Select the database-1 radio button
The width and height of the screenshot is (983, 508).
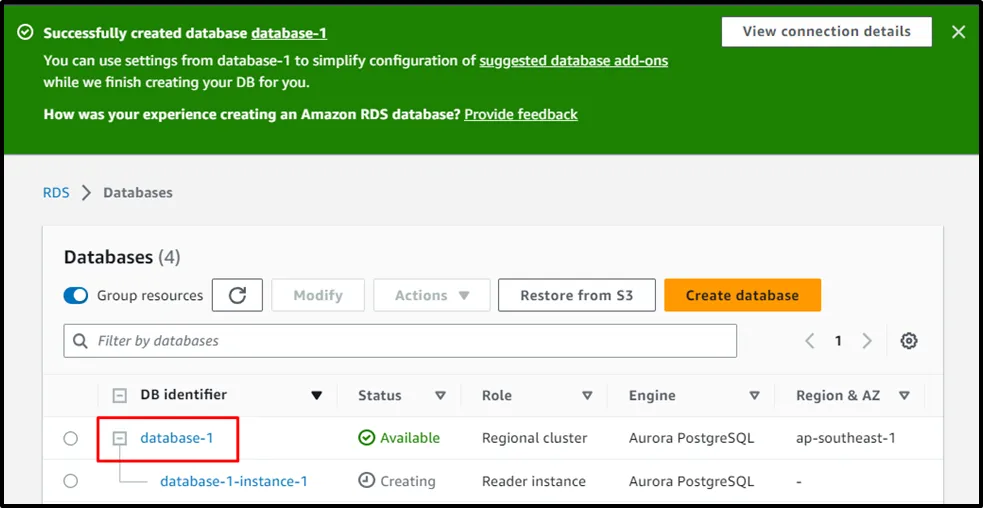click(x=70, y=438)
